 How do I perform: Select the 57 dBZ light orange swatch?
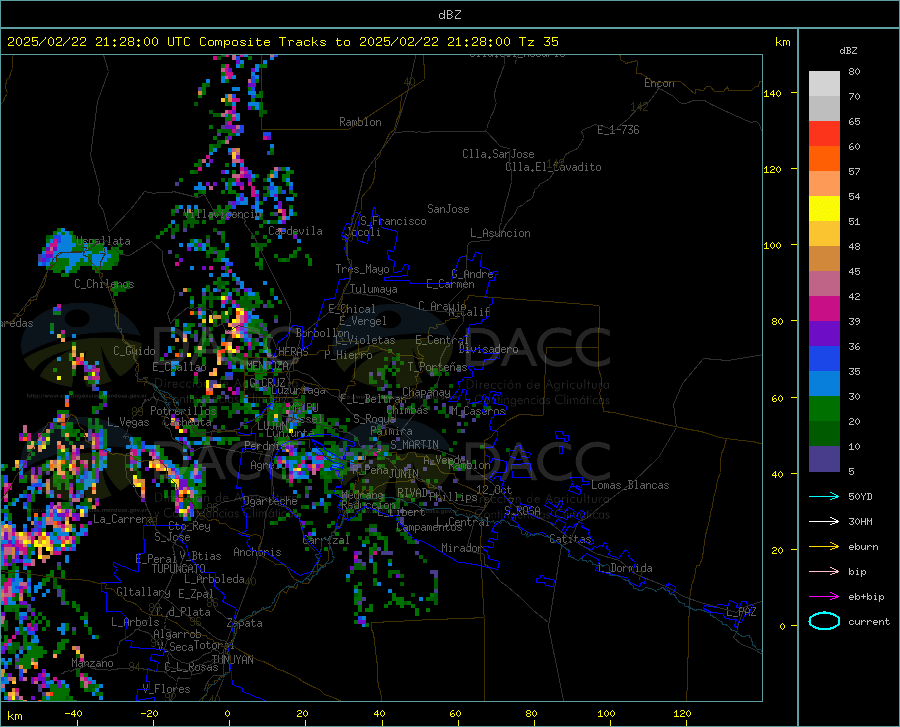[x=824, y=184]
